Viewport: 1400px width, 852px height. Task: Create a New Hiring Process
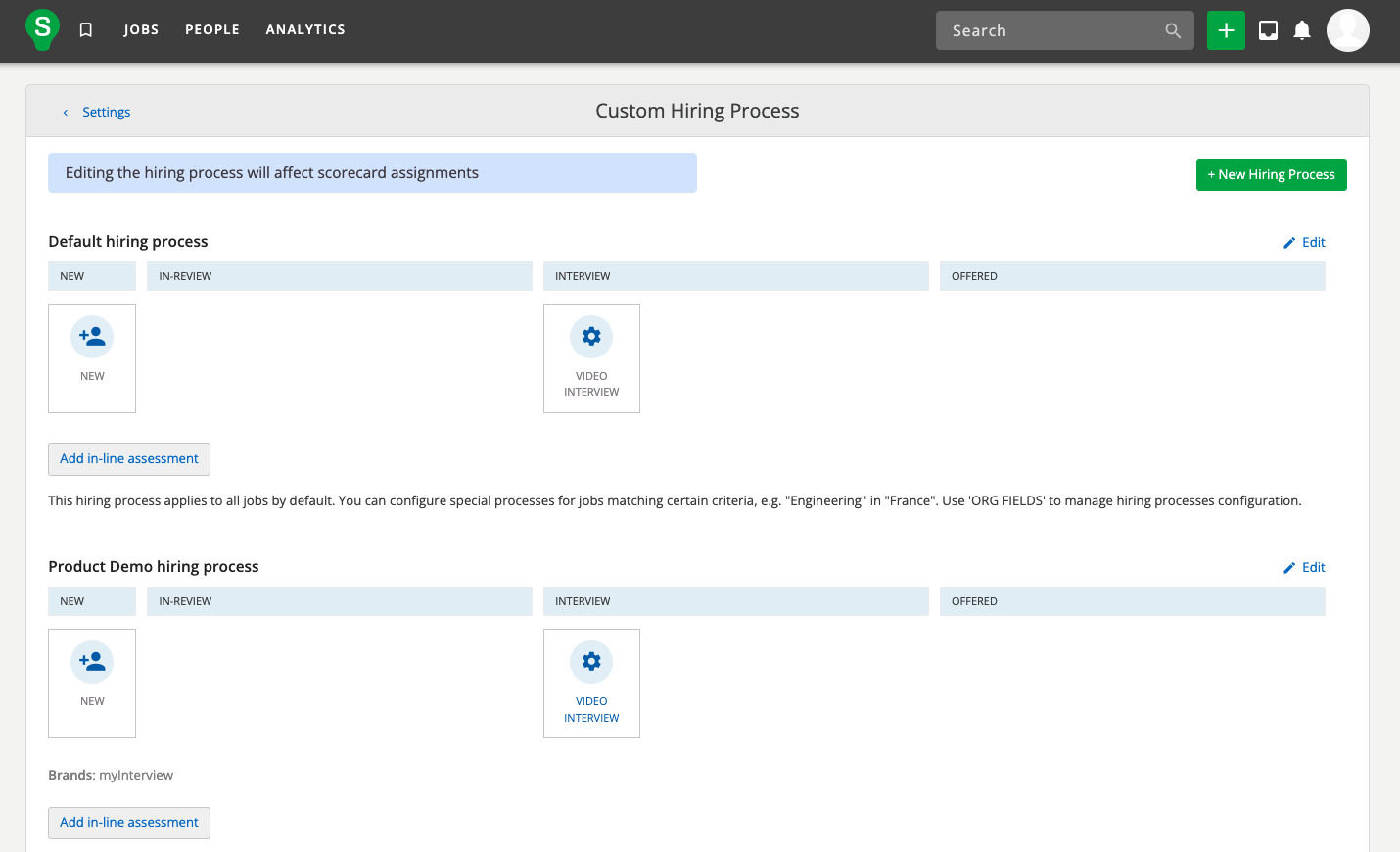pyautogui.click(x=1271, y=174)
